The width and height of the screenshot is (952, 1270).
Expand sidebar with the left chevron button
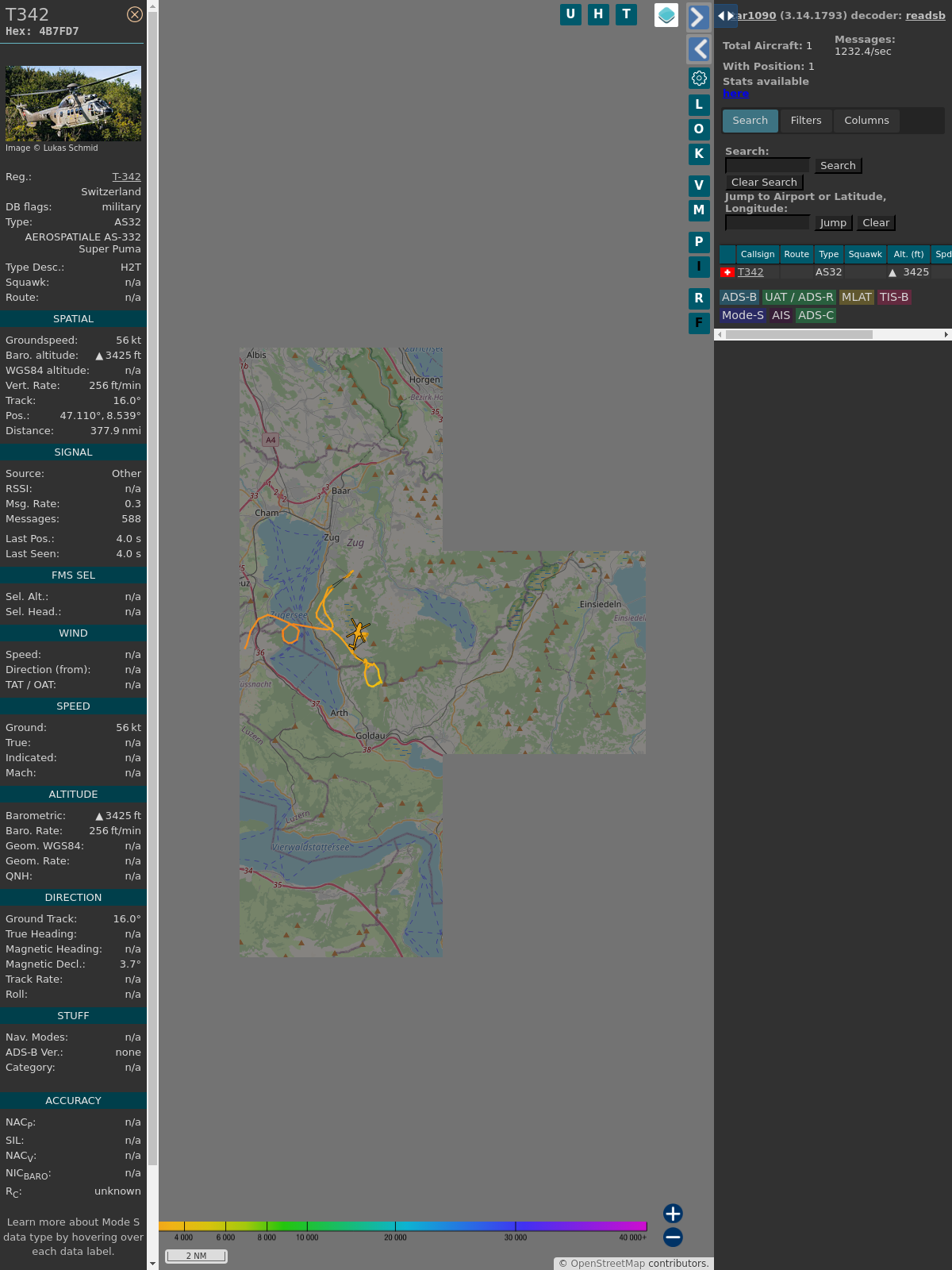click(x=698, y=49)
